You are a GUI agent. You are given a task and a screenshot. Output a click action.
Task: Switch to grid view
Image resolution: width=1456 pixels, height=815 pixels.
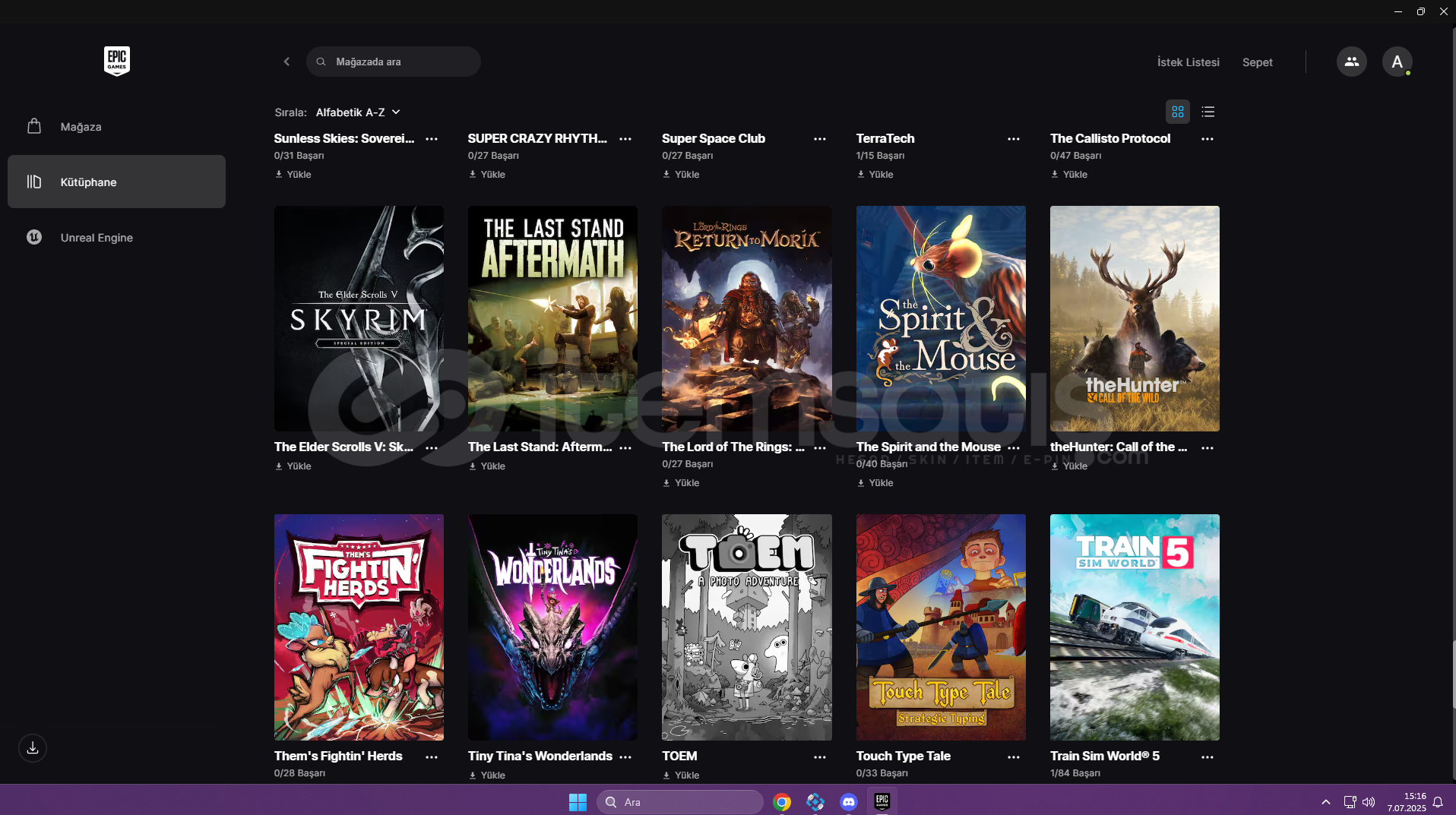[1177, 112]
